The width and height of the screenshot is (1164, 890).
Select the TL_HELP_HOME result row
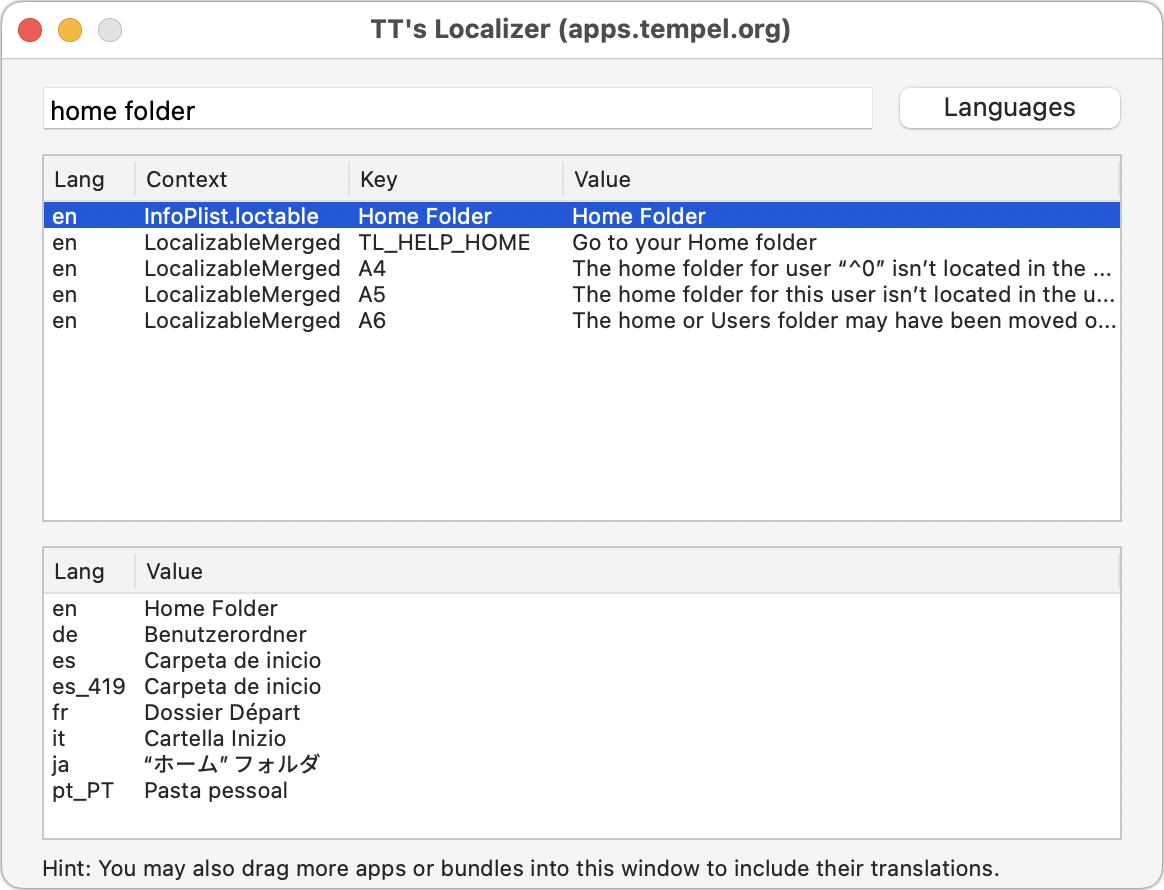[580, 242]
